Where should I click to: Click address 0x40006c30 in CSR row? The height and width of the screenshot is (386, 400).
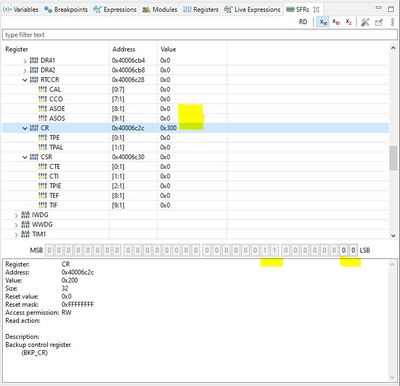click(x=128, y=157)
